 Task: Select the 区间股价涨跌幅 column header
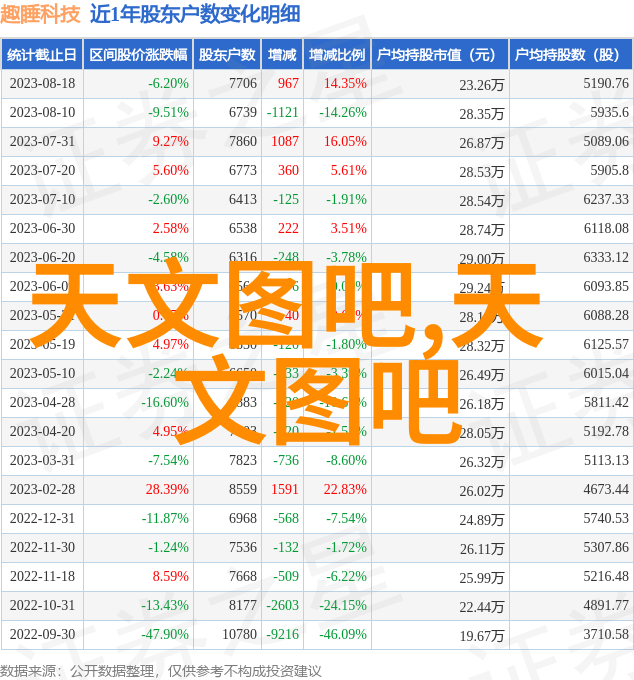pyautogui.click(x=138, y=55)
